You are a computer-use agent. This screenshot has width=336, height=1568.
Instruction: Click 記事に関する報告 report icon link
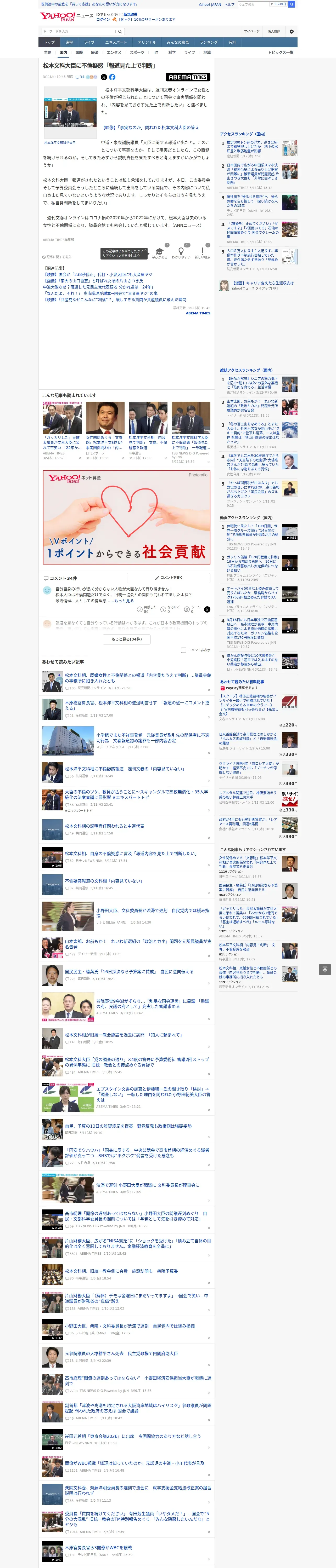point(57,257)
